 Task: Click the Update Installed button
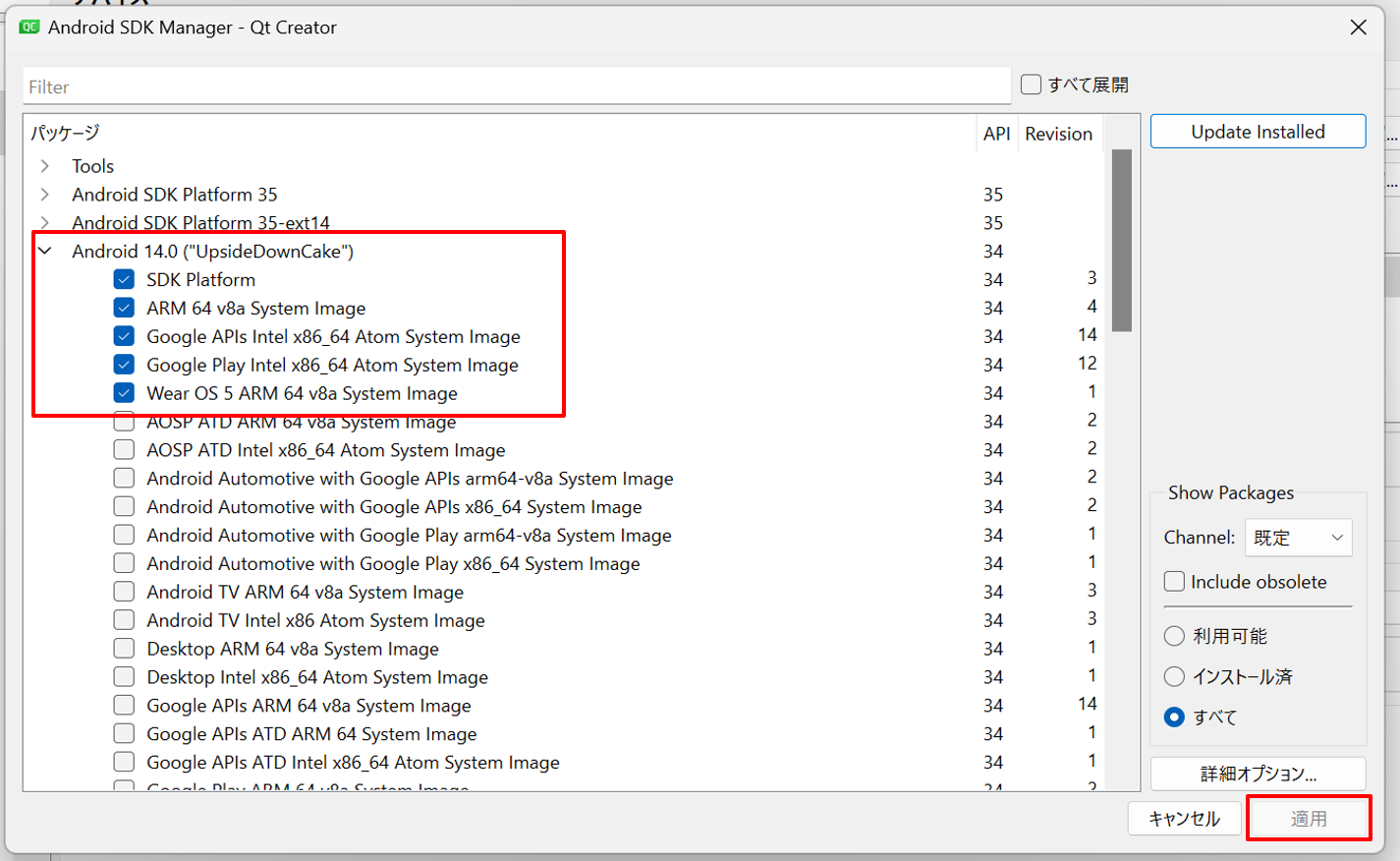coord(1258,132)
